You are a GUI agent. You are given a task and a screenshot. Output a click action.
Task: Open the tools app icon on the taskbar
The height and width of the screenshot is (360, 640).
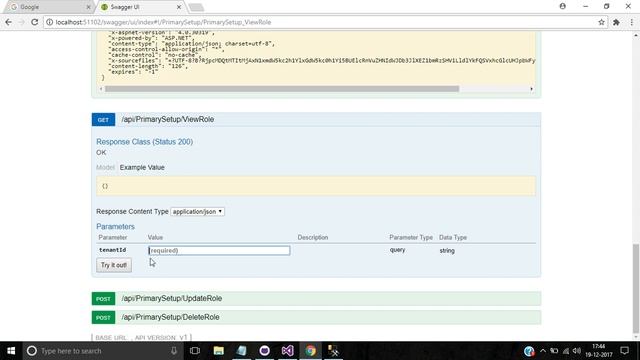pyautogui.click(x=333, y=351)
